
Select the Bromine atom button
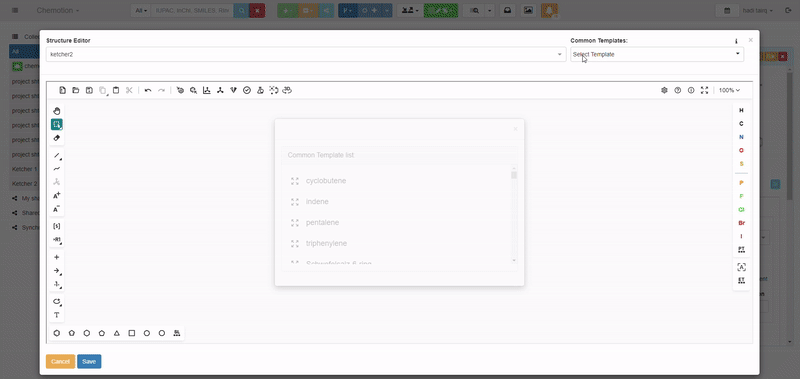(741, 223)
